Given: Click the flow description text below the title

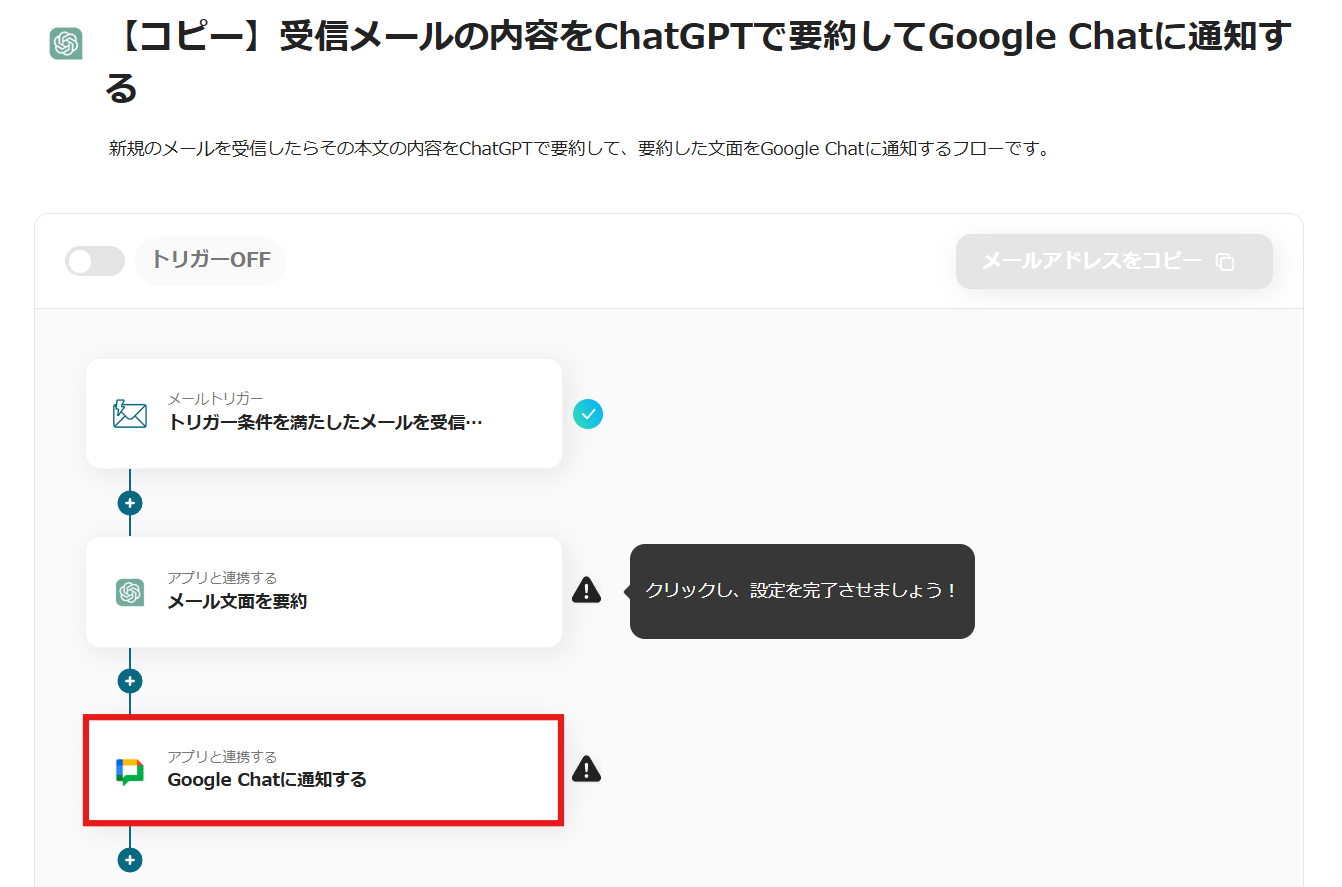Looking at the screenshot, I should tap(578, 150).
